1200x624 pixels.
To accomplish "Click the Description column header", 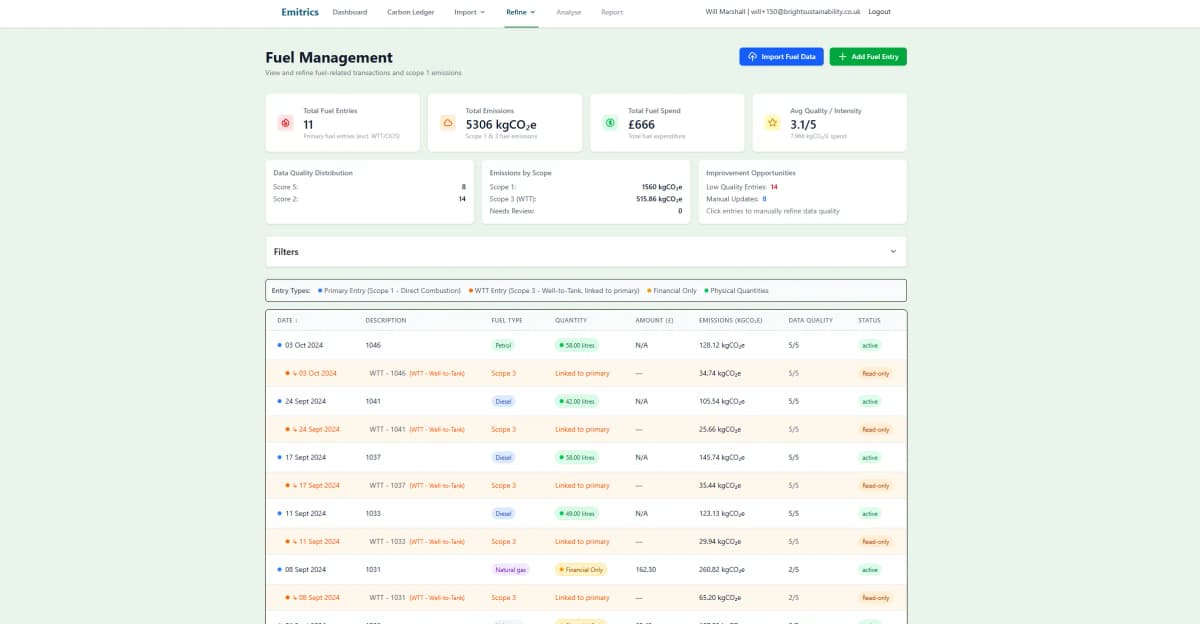I will tap(386, 320).
